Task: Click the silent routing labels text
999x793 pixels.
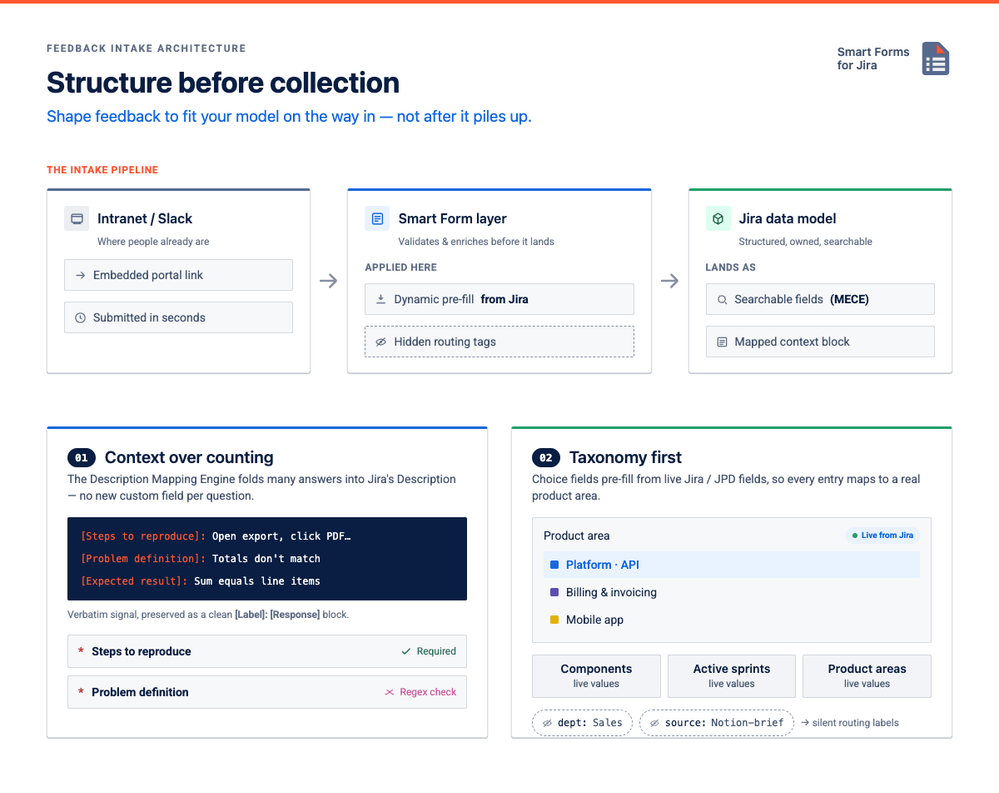Action: (x=855, y=723)
